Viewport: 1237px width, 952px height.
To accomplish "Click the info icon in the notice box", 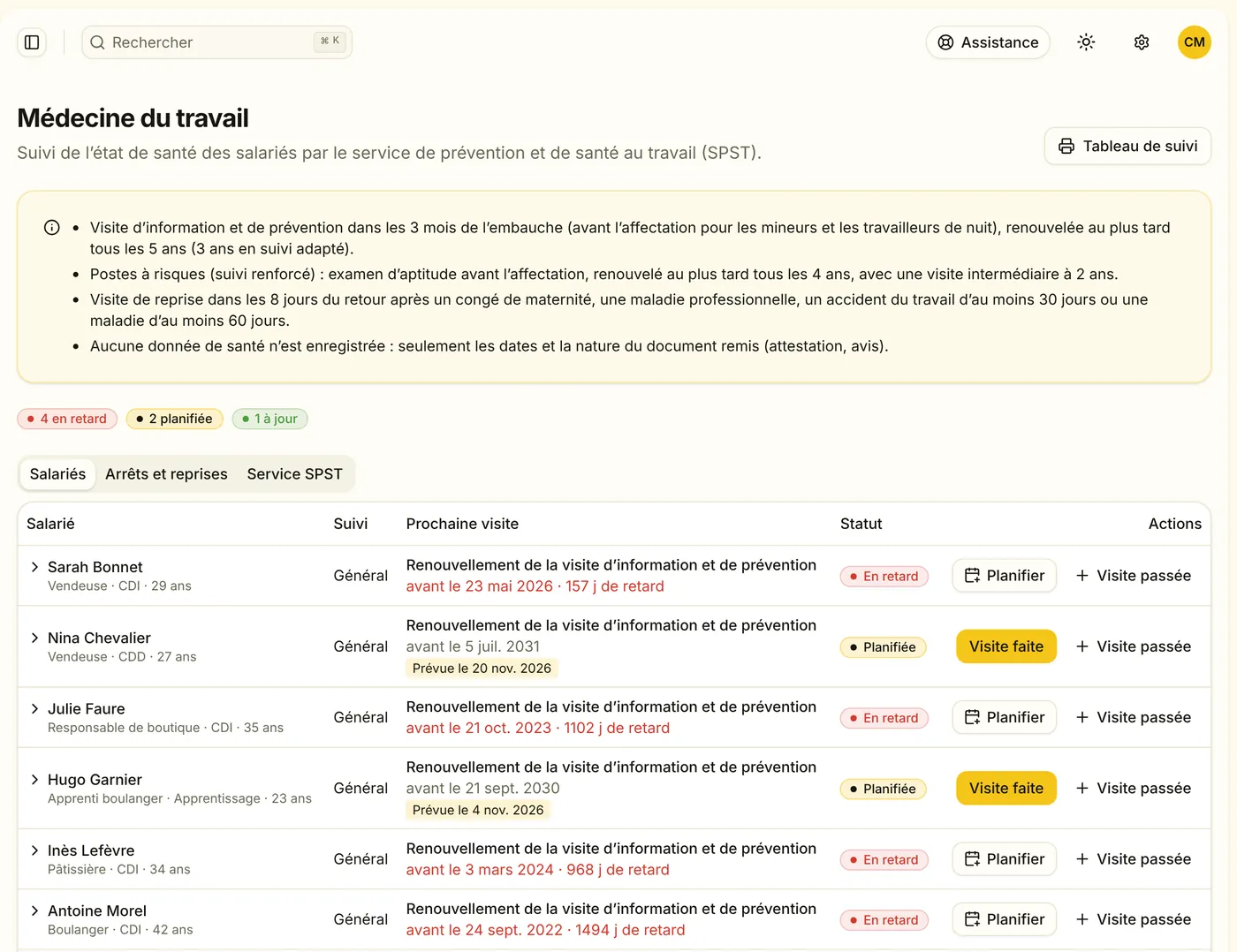I will click(x=52, y=228).
